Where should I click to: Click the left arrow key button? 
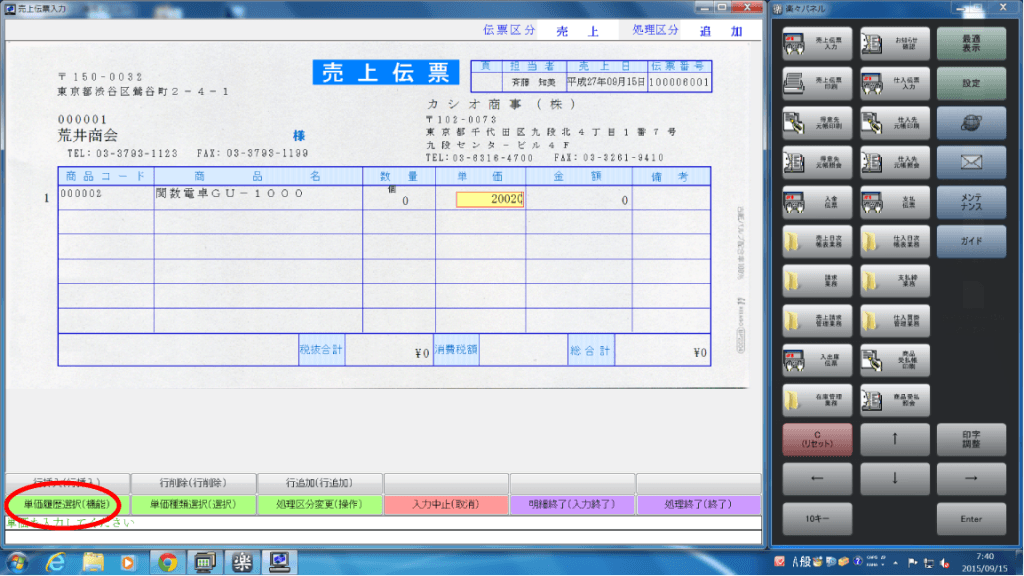(817, 479)
